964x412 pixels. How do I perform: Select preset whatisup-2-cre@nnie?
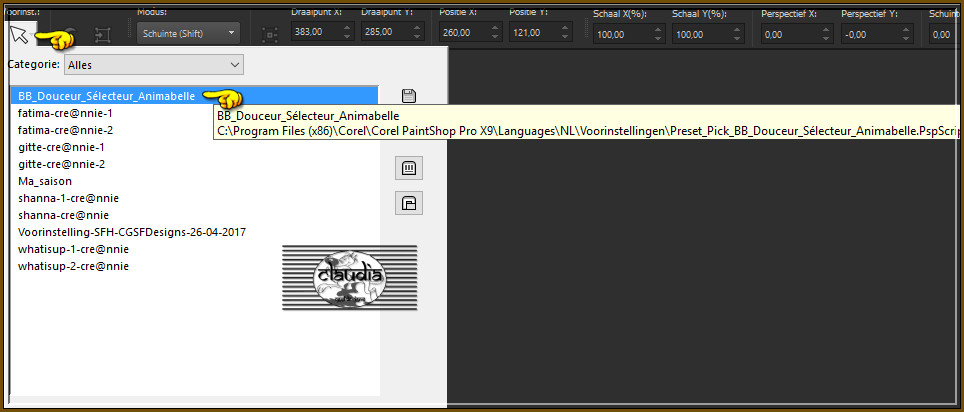pos(194,266)
